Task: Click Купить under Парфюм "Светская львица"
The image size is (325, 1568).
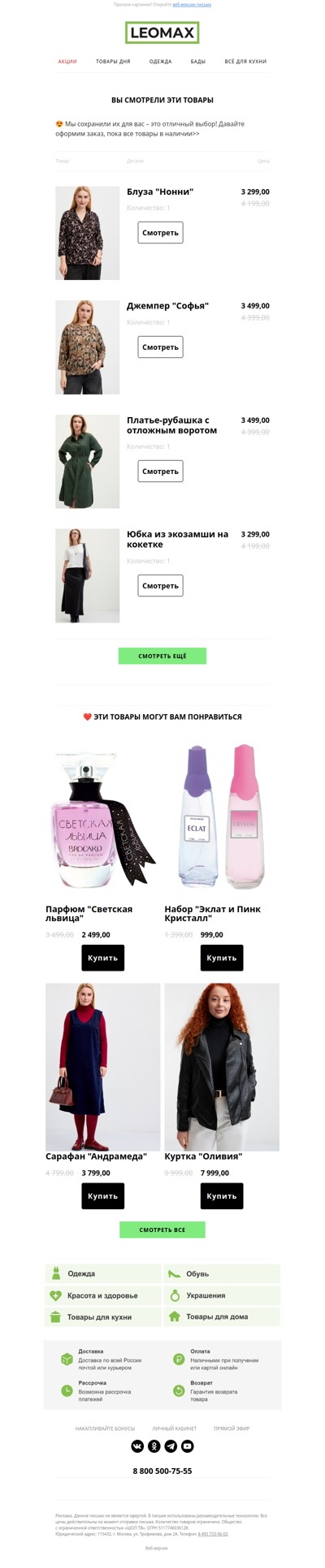Action: [103, 958]
